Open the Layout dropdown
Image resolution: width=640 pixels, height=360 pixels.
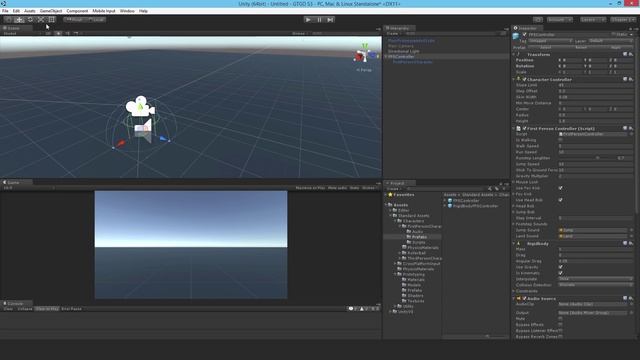pyautogui.click(x=622, y=19)
